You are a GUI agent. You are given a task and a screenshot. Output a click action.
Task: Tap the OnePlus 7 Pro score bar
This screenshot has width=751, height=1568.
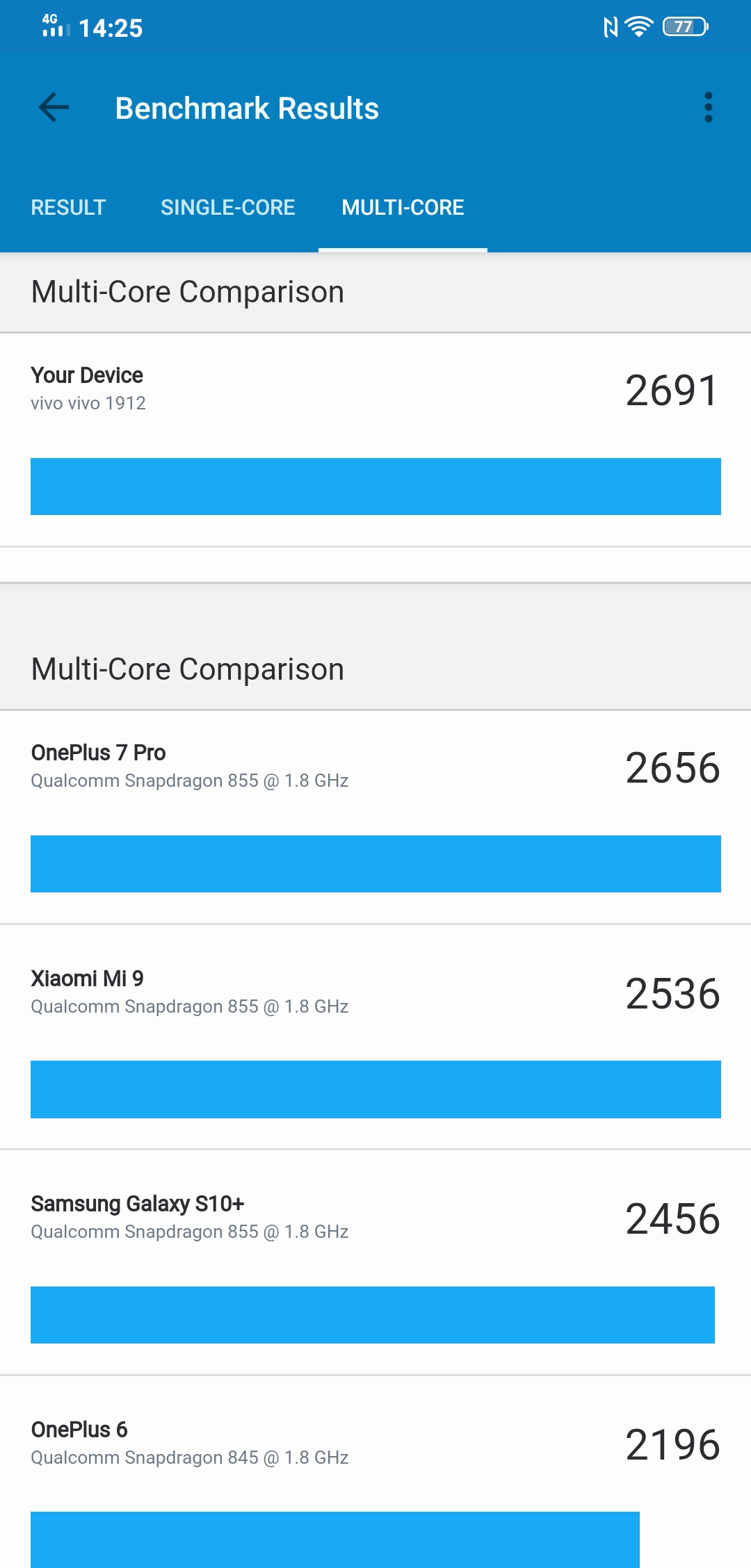tap(375, 864)
